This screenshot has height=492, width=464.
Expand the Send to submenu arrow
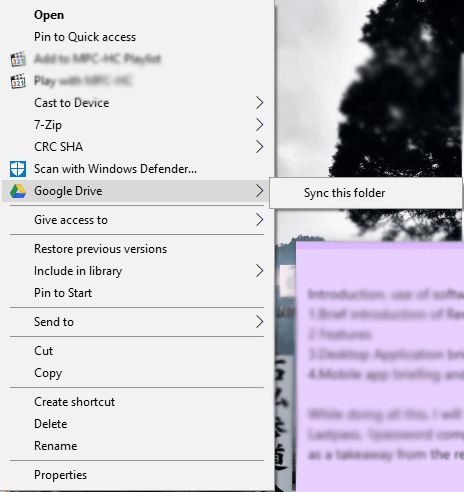tap(260, 322)
